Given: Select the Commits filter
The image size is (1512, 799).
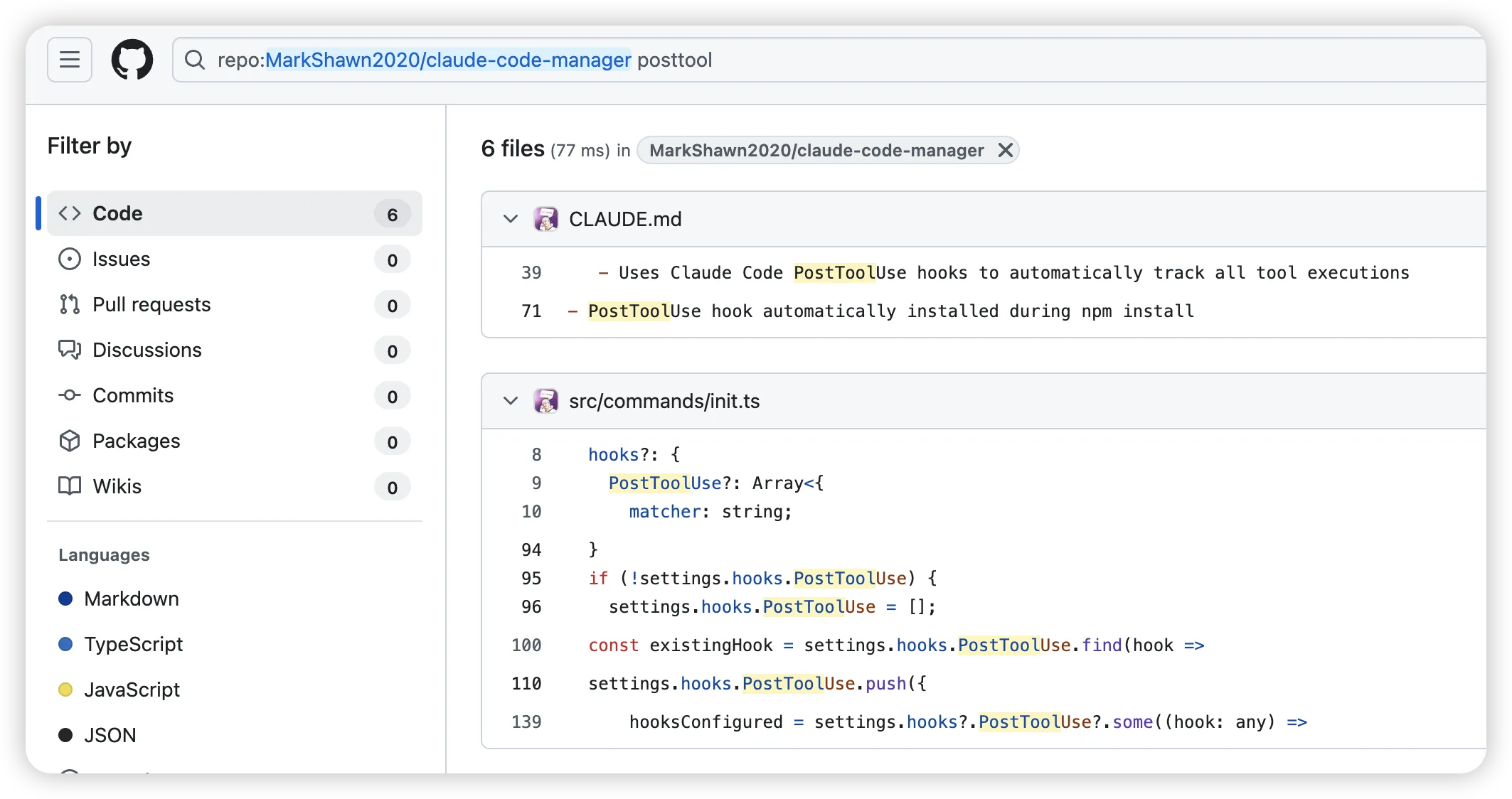Looking at the screenshot, I should tap(235, 395).
